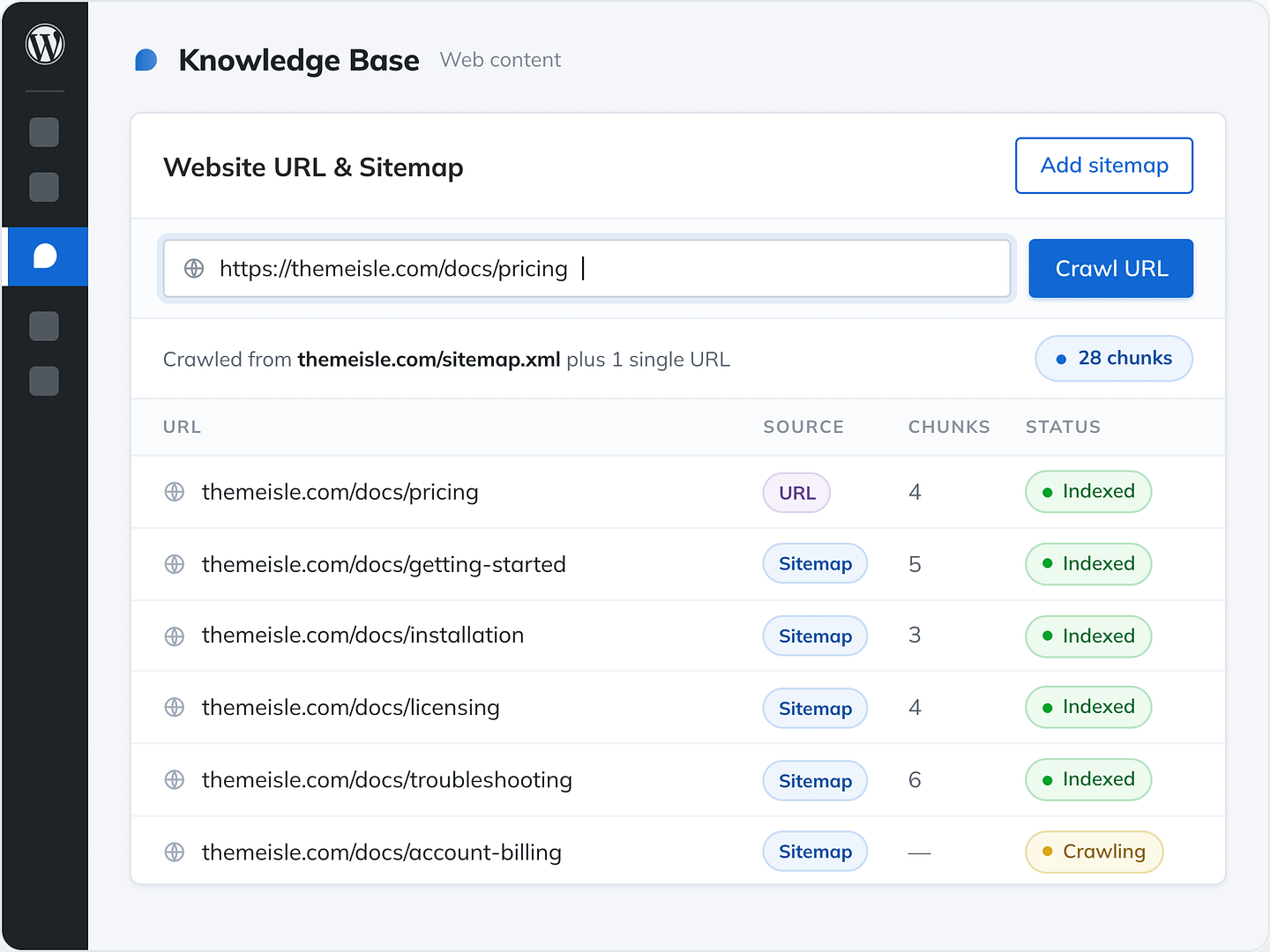
Task: Click the globe icon for troubleshooting row
Action: [175, 779]
